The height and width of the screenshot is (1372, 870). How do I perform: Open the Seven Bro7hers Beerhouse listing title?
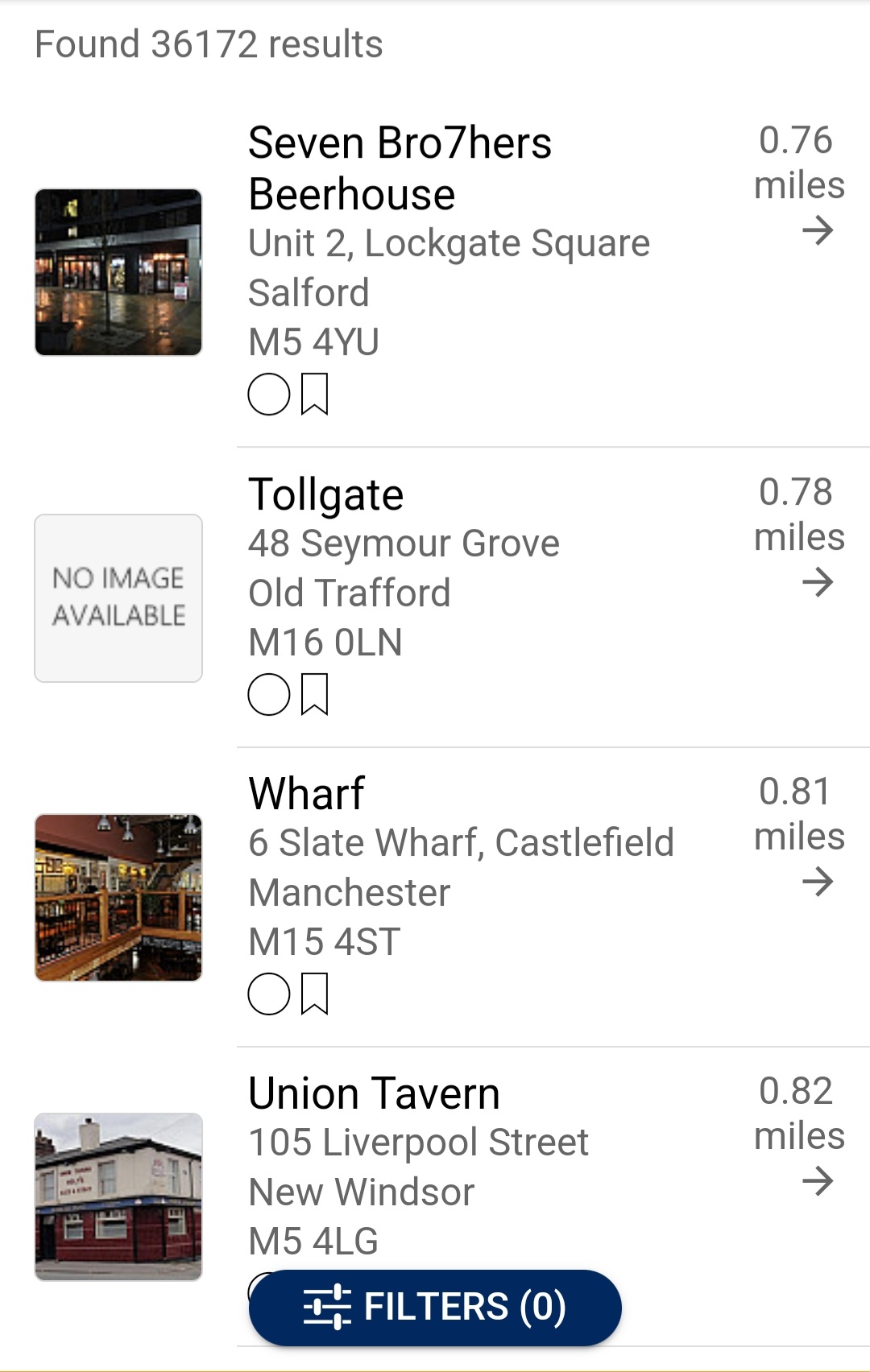pyautogui.click(x=400, y=168)
